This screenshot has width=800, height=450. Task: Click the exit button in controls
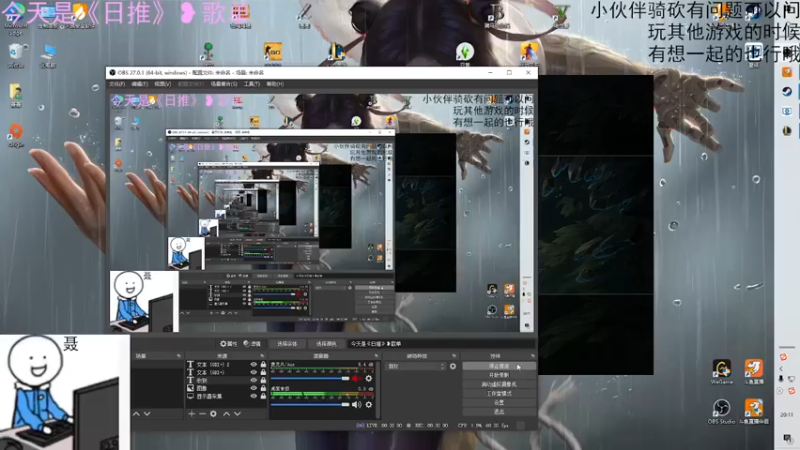pos(499,411)
